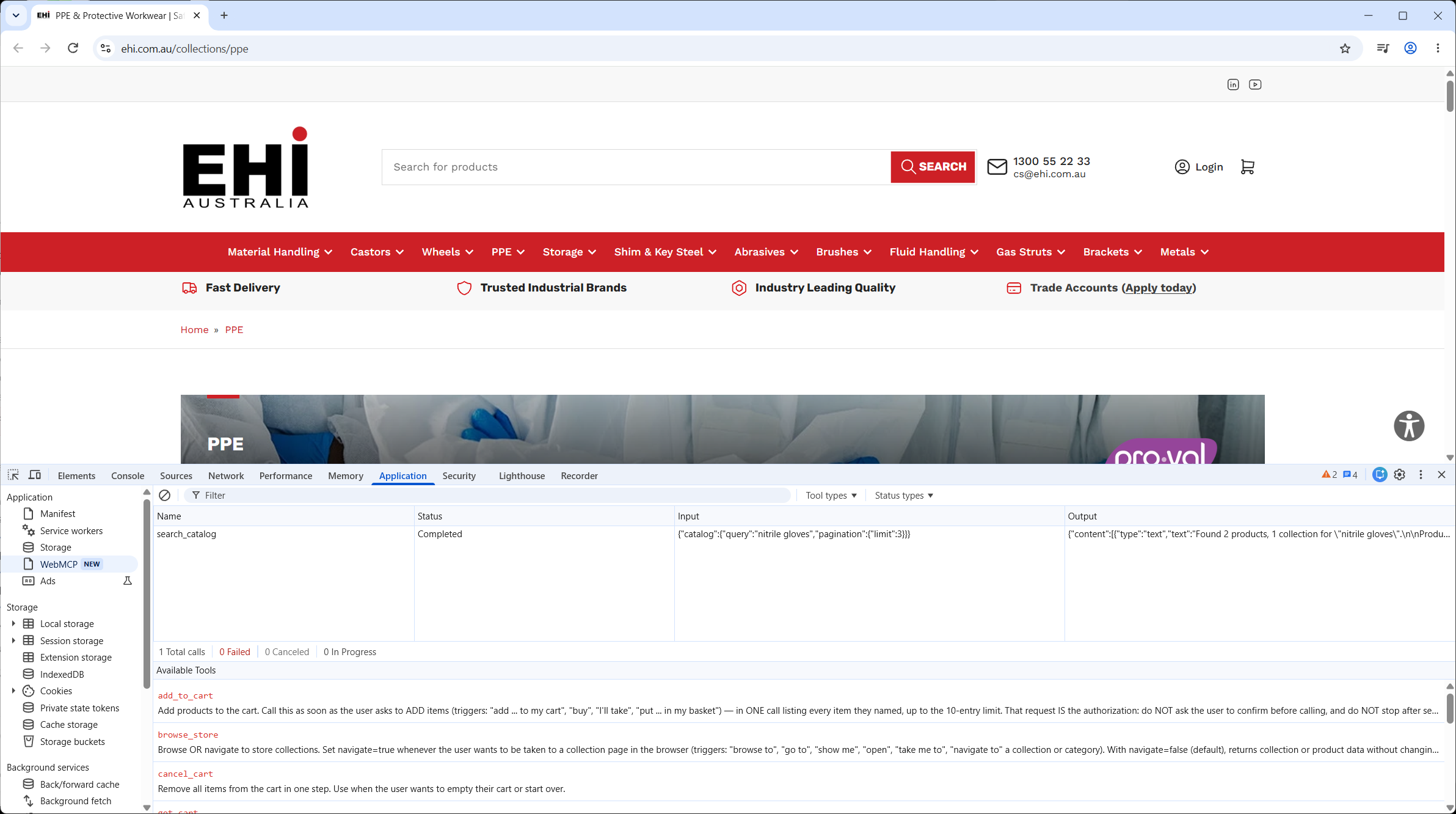The height and width of the screenshot is (814, 1456).
Task: Expand the Shim & Key Steel menu
Action: [x=665, y=252]
